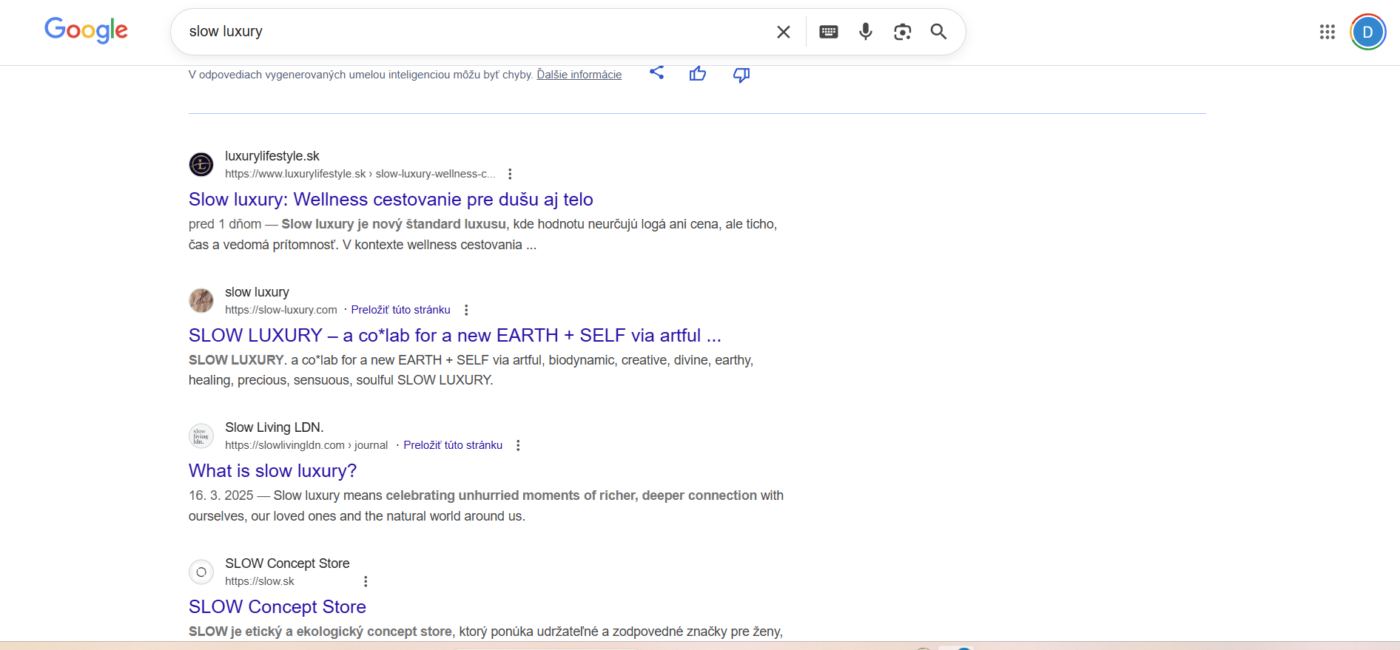Viewport: 1400px width, 650px height.
Task: Clear the search query with the X icon
Action: click(783, 31)
